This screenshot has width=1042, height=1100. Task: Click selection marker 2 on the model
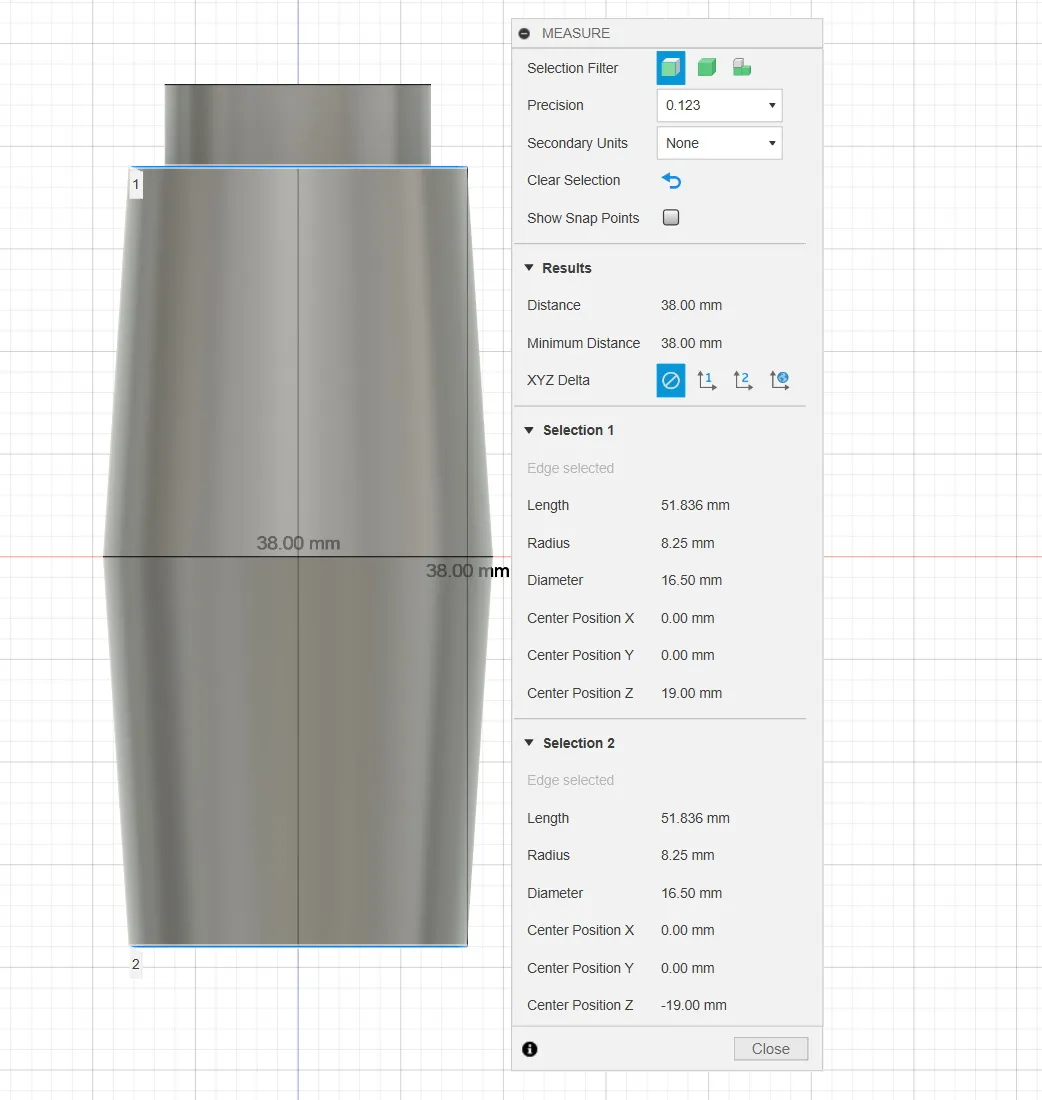tap(136, 965)
